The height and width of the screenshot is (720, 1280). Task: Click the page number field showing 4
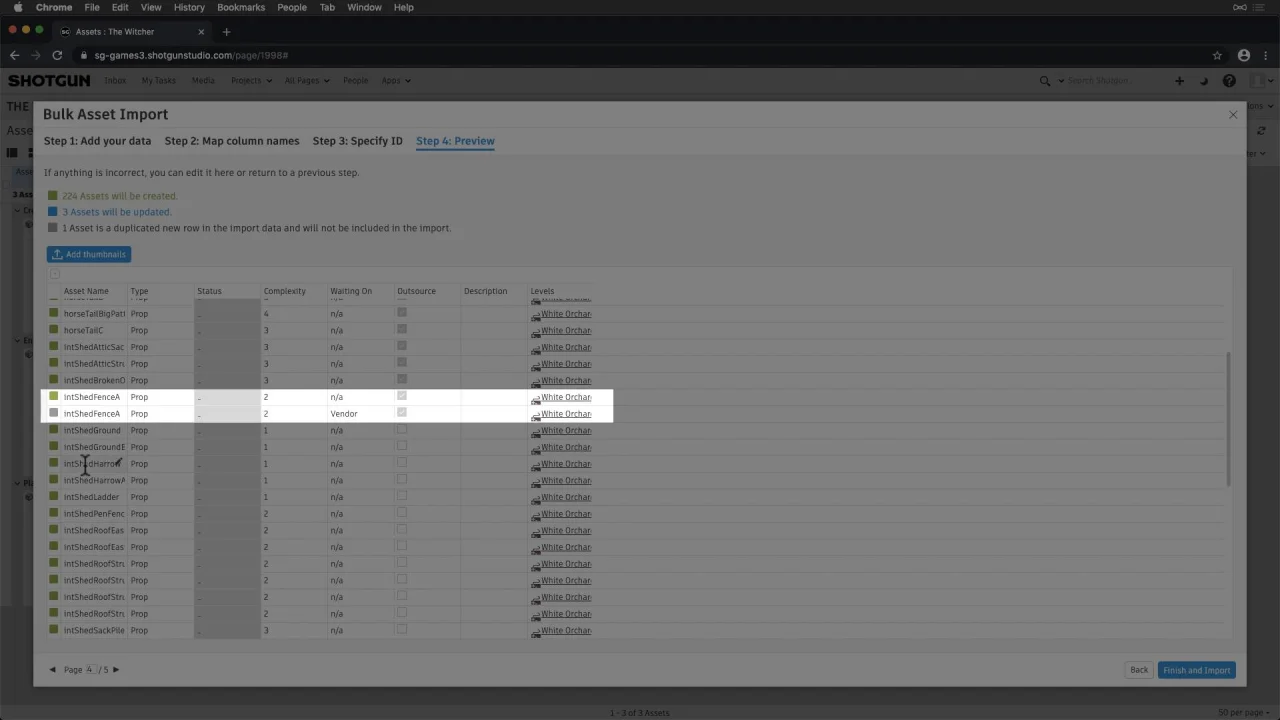[x=89, y=670]
